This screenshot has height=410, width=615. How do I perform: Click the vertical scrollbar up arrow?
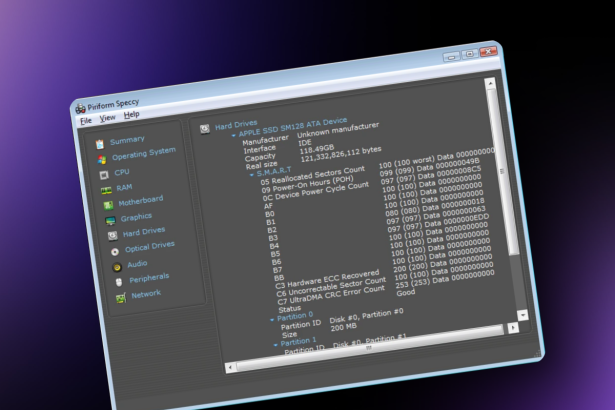tap(490, 83)
